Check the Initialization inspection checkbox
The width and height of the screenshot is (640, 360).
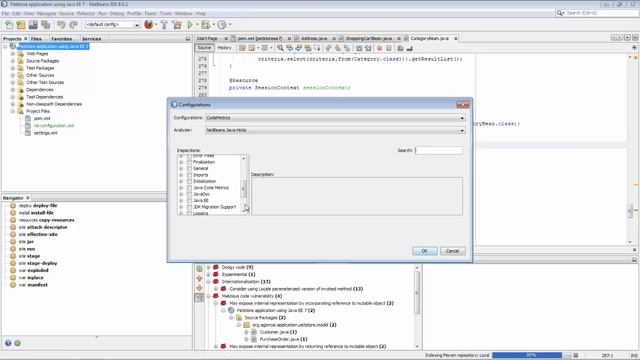(189, 181)
